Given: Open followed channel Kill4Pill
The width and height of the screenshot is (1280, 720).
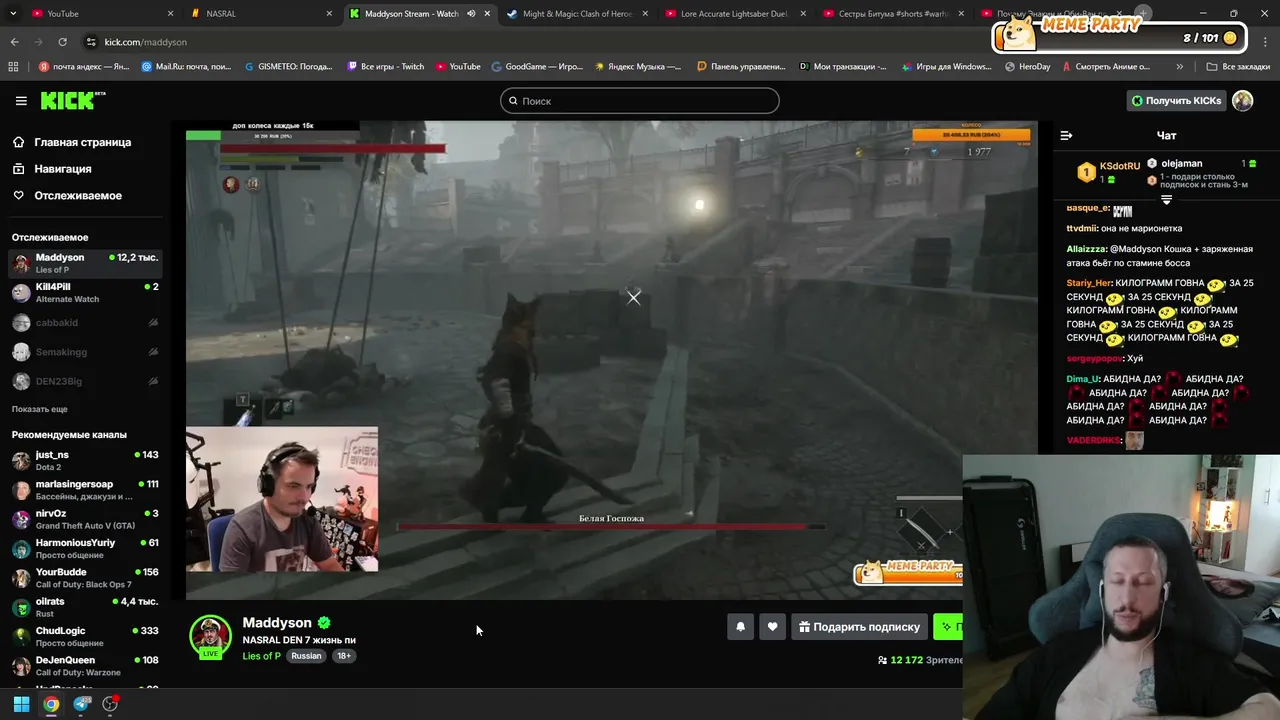Looking at the screenshot, I should click(x=85, y=292).
